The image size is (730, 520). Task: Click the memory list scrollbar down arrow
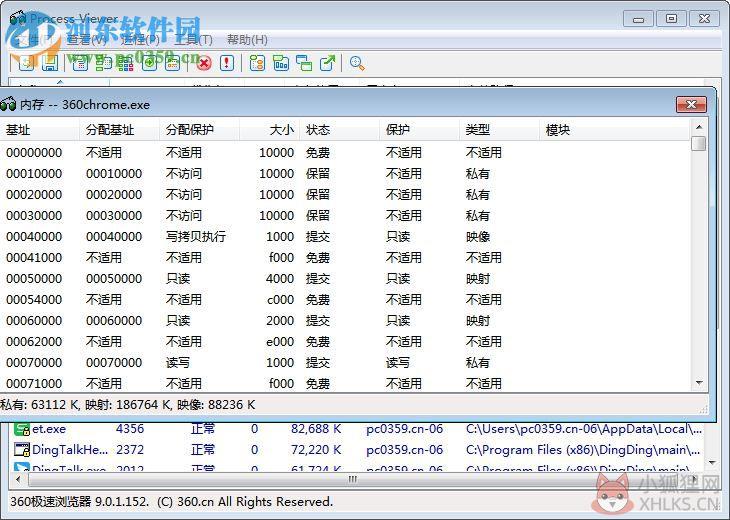click(x=698, y=383)
